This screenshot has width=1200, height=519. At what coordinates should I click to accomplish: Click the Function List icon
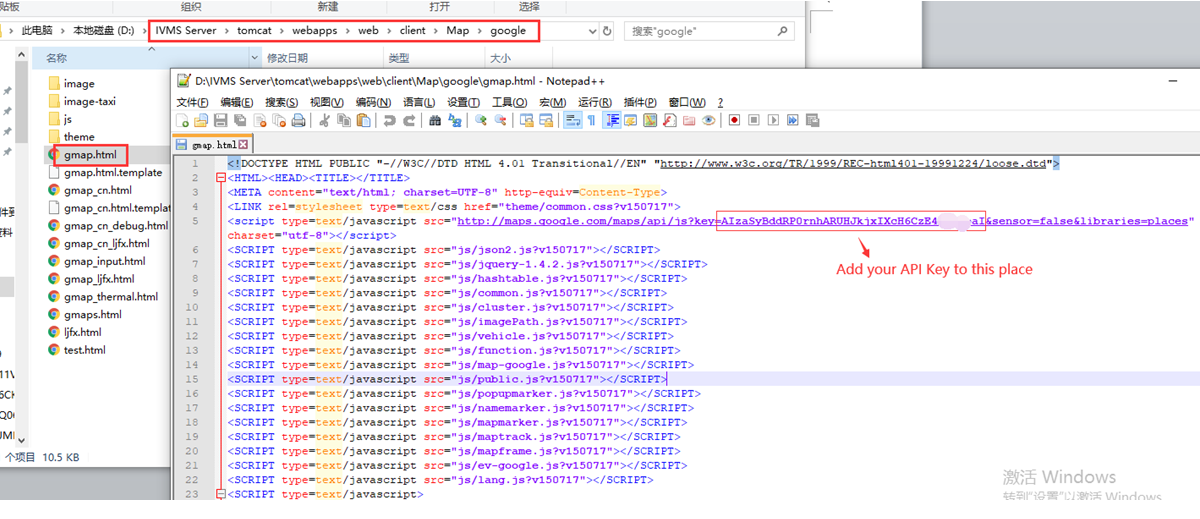(670, 120)
